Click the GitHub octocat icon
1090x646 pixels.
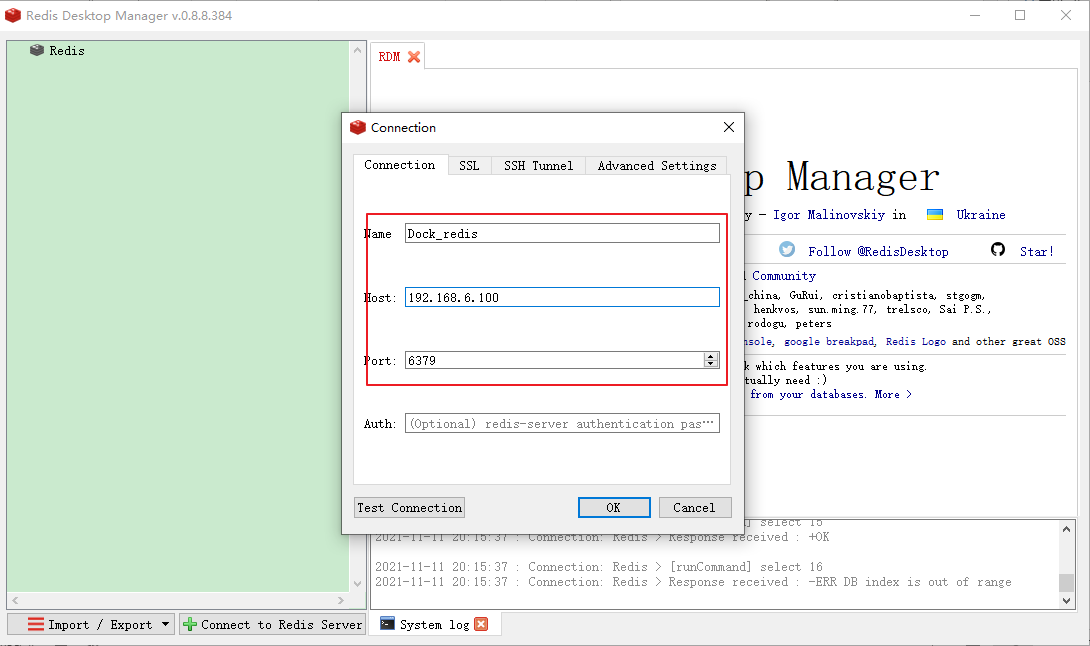pyautogui.click(x=998, y=250)
